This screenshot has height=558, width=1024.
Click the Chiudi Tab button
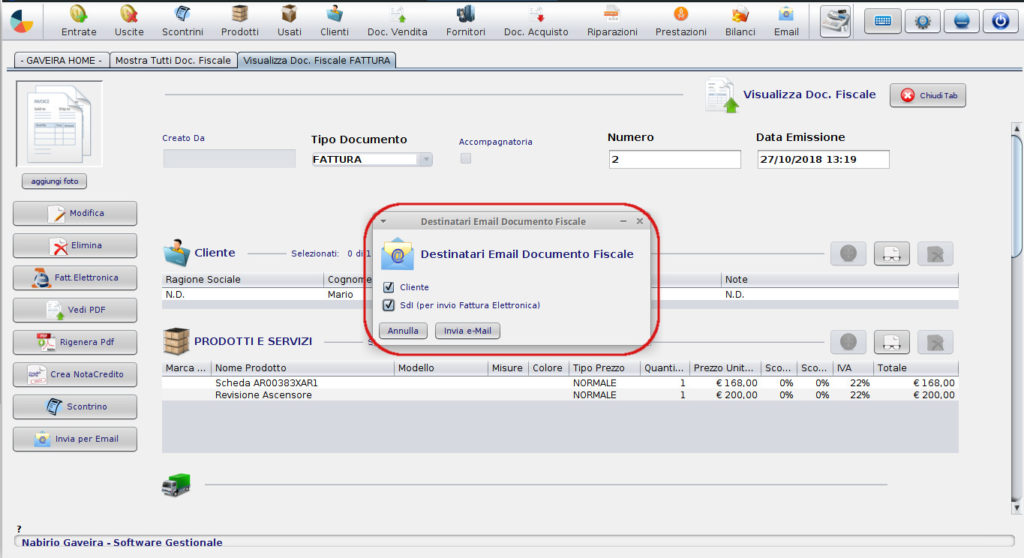click(x=927, y=95)
